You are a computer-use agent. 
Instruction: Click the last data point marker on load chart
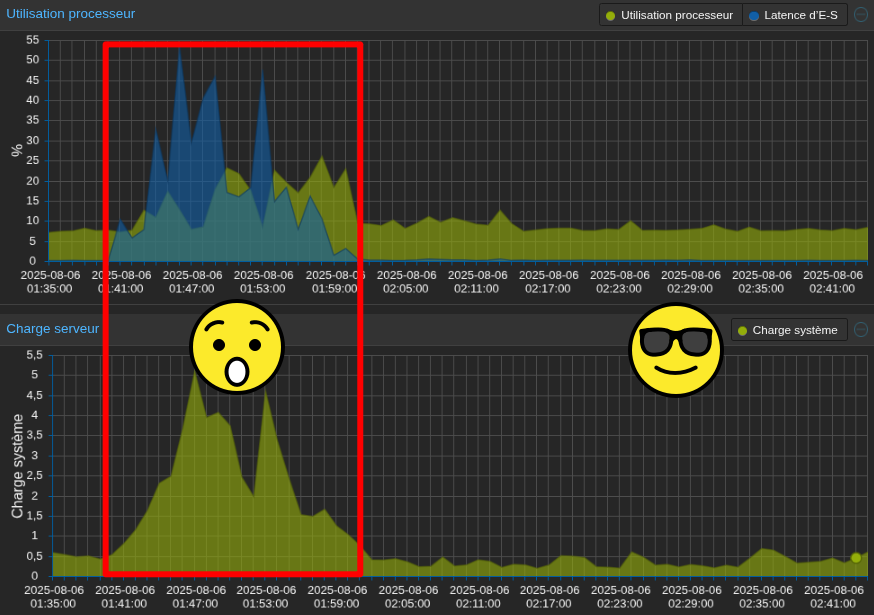(856, 558)
